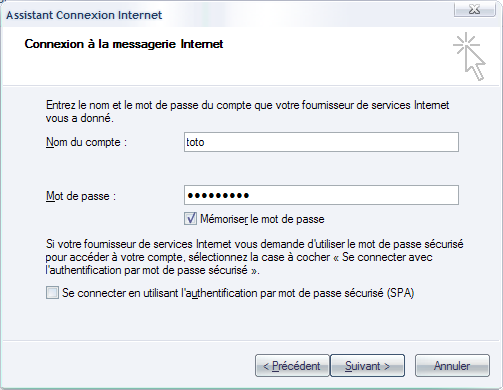Click the 'Si votre fournisseur de services' paragraph

coord(254,257)
